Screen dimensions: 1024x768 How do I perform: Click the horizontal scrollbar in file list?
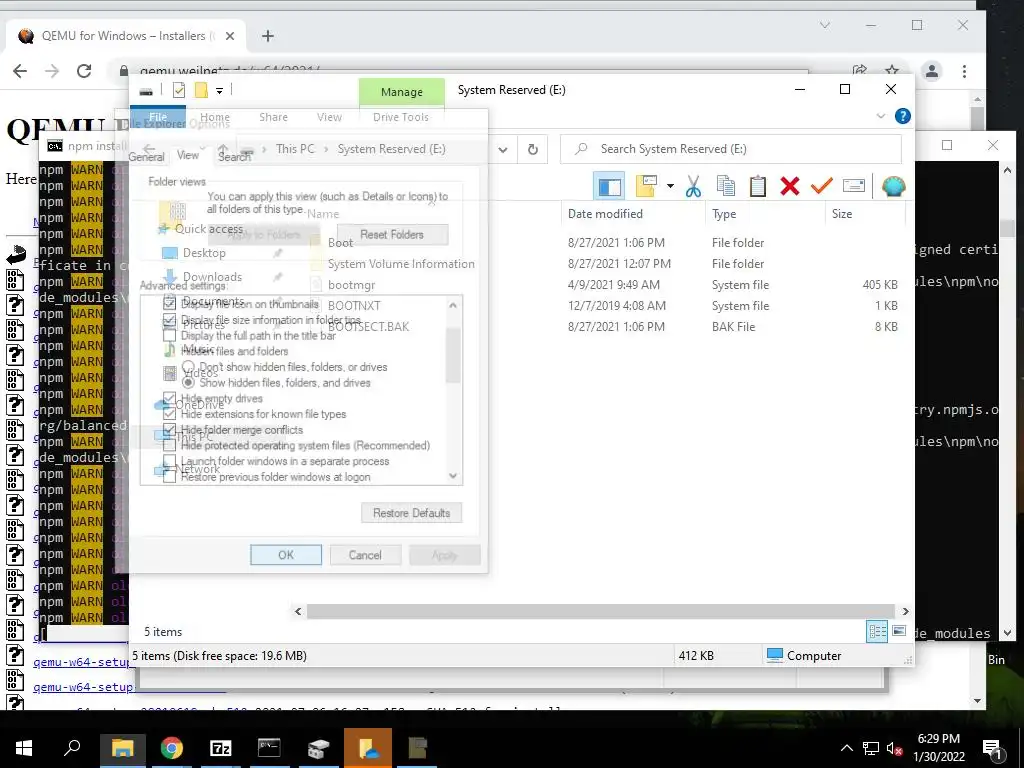[x=601, y=611]
